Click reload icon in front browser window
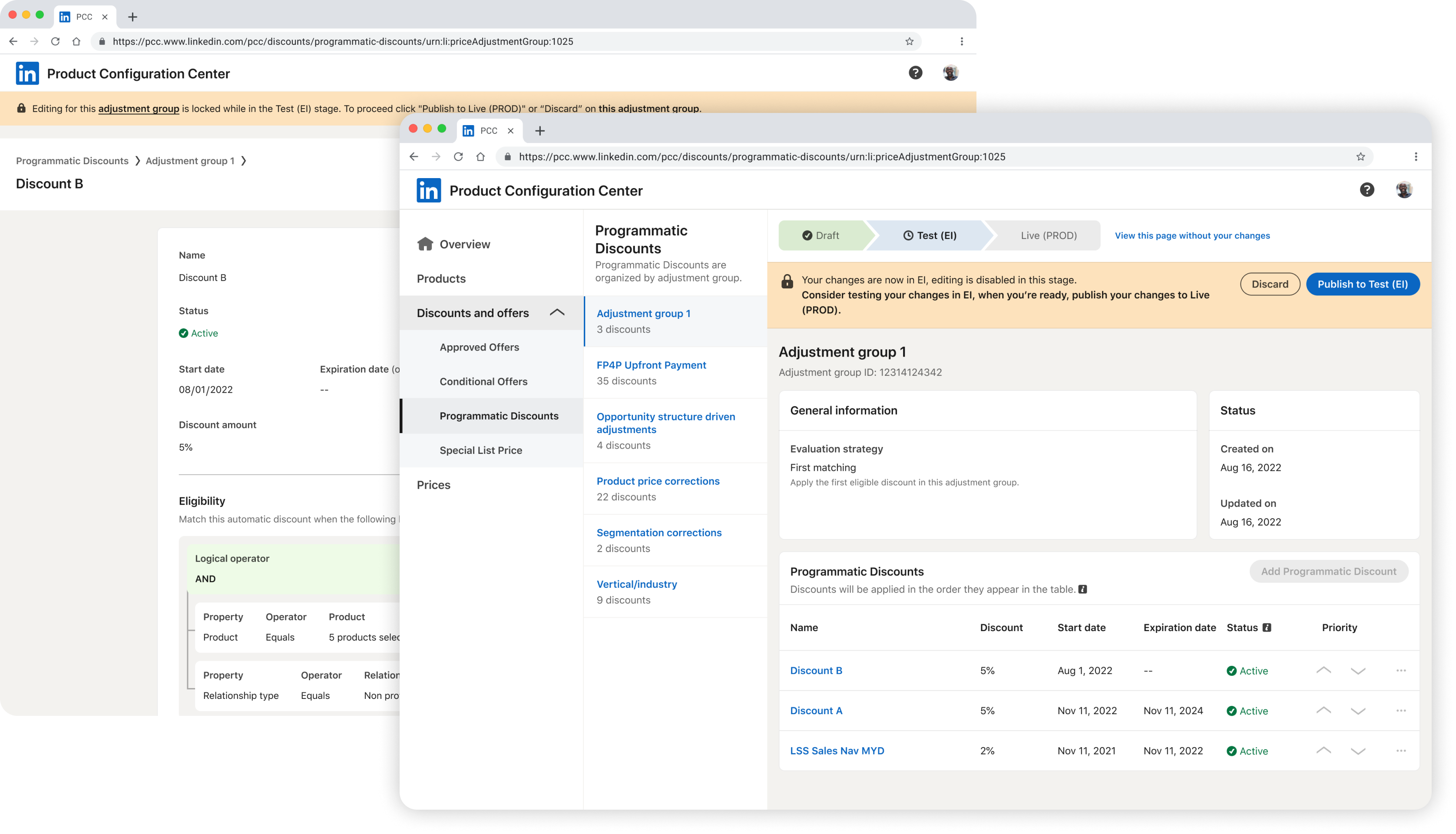 pyautogui.click(x=458, y=157)
